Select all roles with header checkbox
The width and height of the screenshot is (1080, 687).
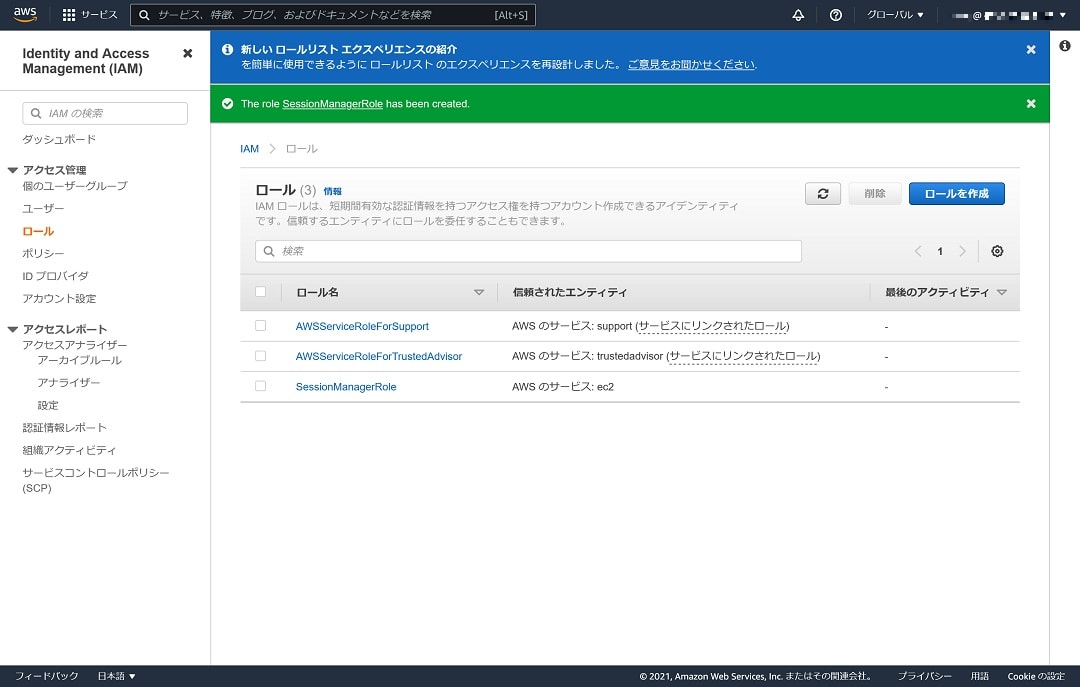260,291
